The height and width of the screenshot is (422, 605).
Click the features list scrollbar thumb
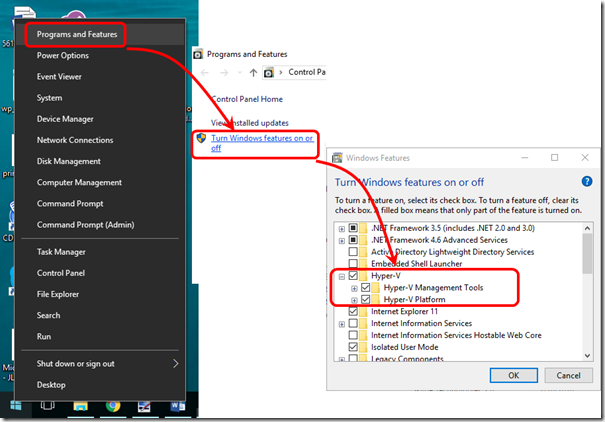pos(587,254)
